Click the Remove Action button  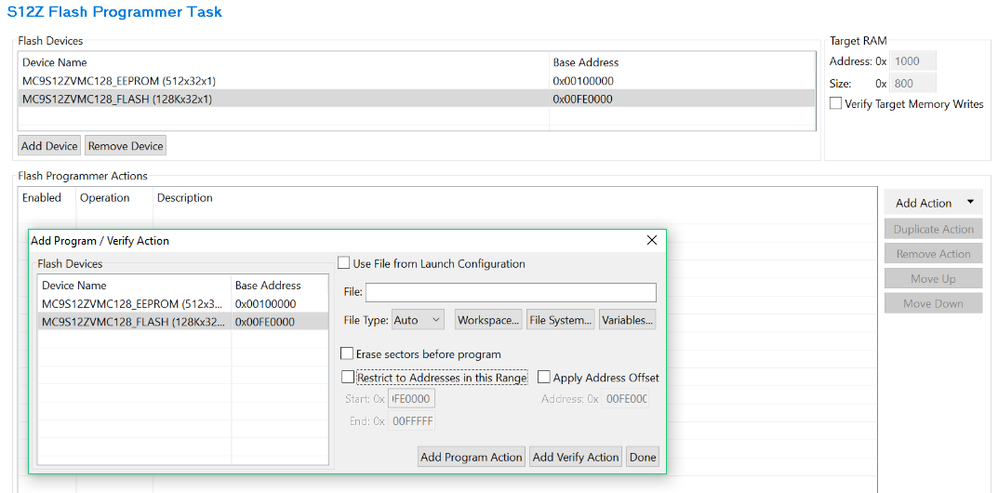pos(933,254)
